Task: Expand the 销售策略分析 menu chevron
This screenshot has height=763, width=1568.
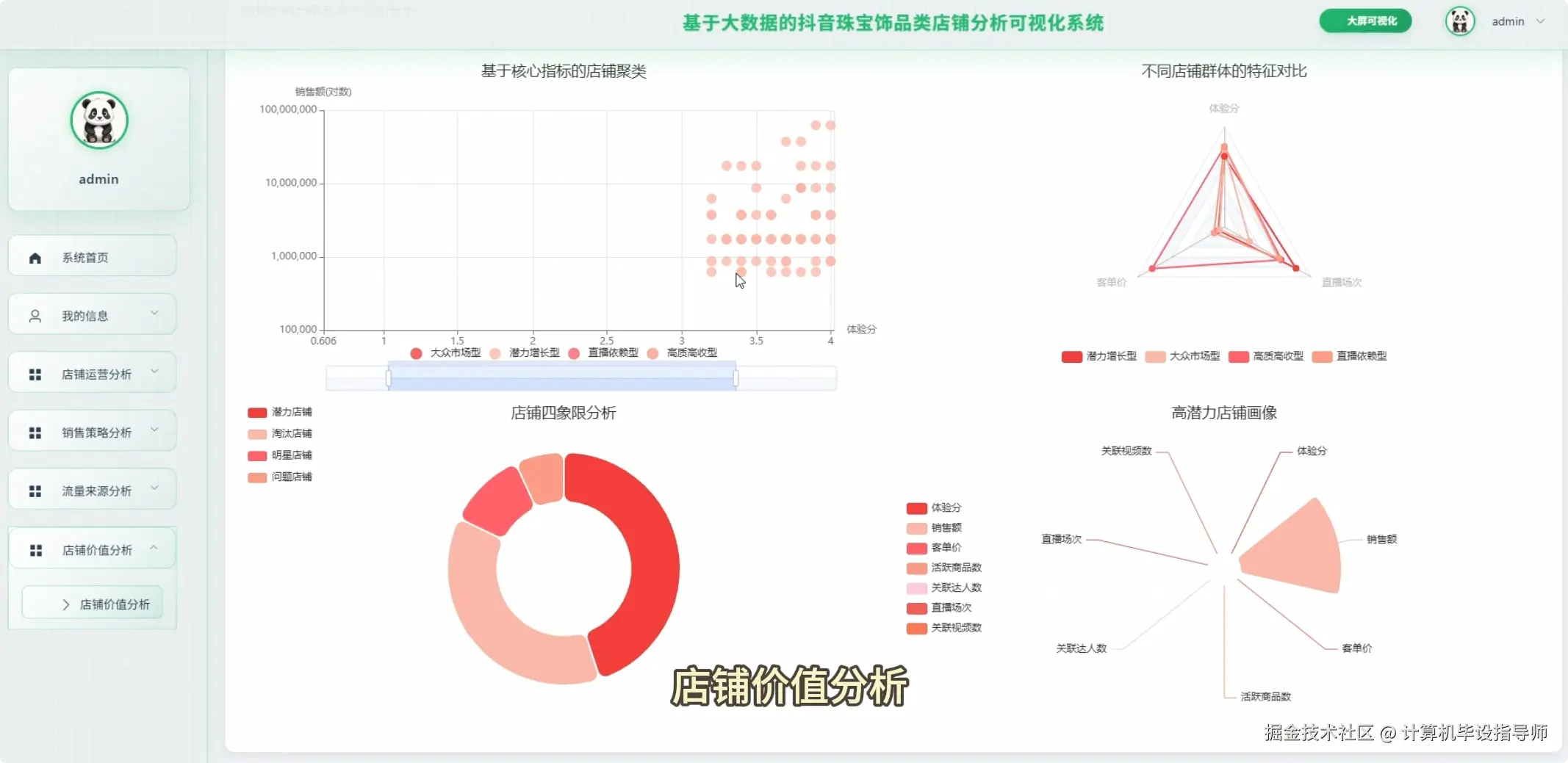Action: click(154, 430)
